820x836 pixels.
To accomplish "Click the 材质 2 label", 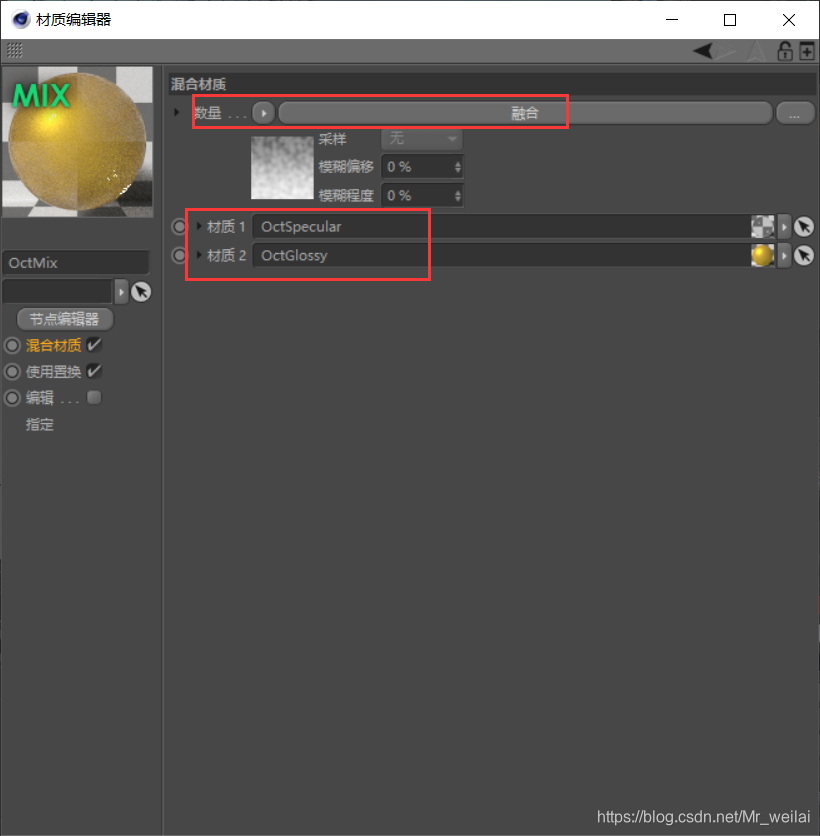I will [x=226, y=255].
